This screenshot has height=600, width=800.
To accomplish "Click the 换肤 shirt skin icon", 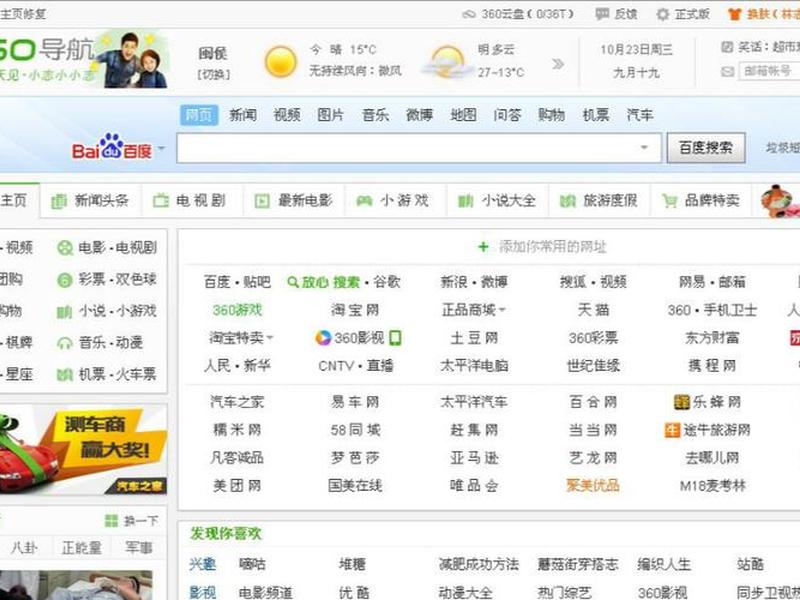I will [x=734, y=14].
